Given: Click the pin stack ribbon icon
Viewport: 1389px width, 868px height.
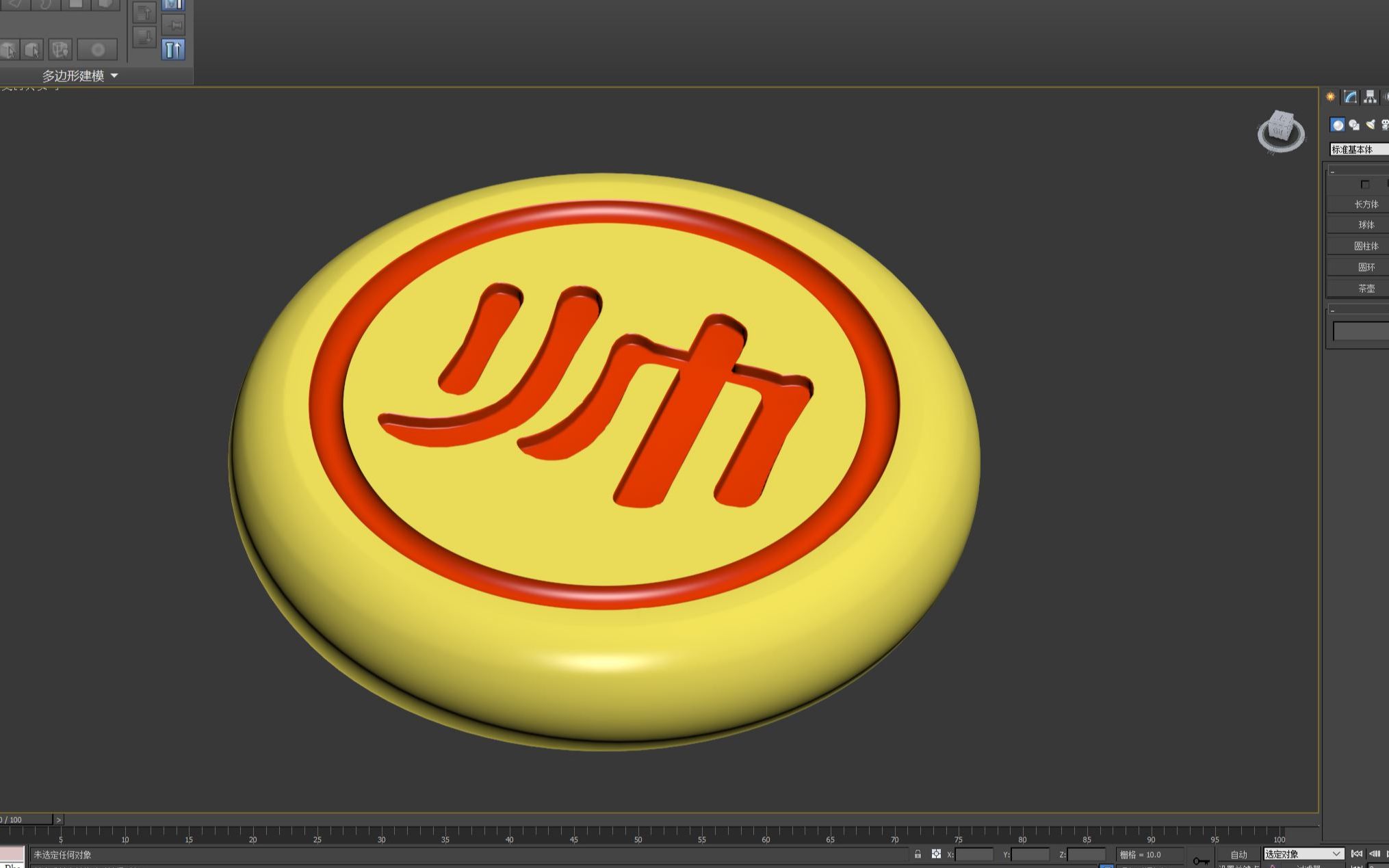Looking at the screenshot, I should click(174, 26).
